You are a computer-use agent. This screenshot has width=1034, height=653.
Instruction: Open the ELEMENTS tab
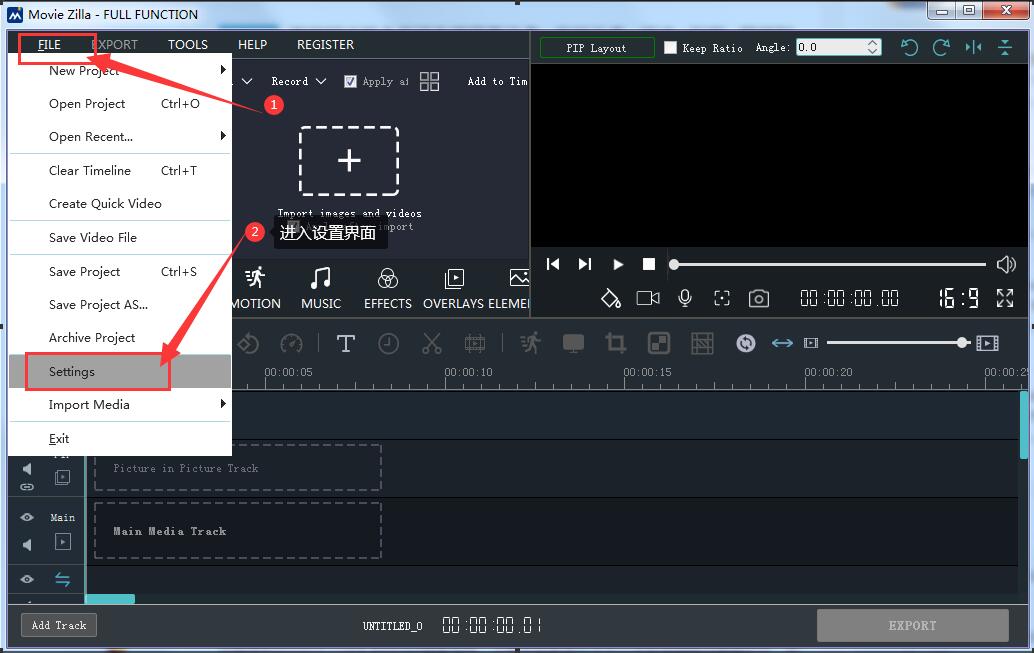pyautogui.click(x=508, y=289)
